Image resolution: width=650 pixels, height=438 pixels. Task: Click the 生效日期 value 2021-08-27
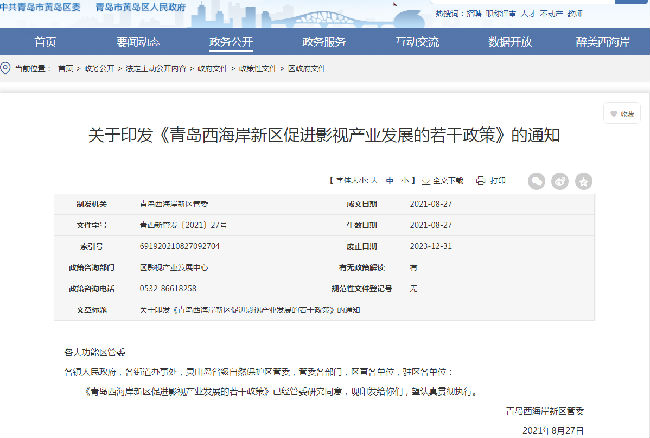click(x=431, y=225)
